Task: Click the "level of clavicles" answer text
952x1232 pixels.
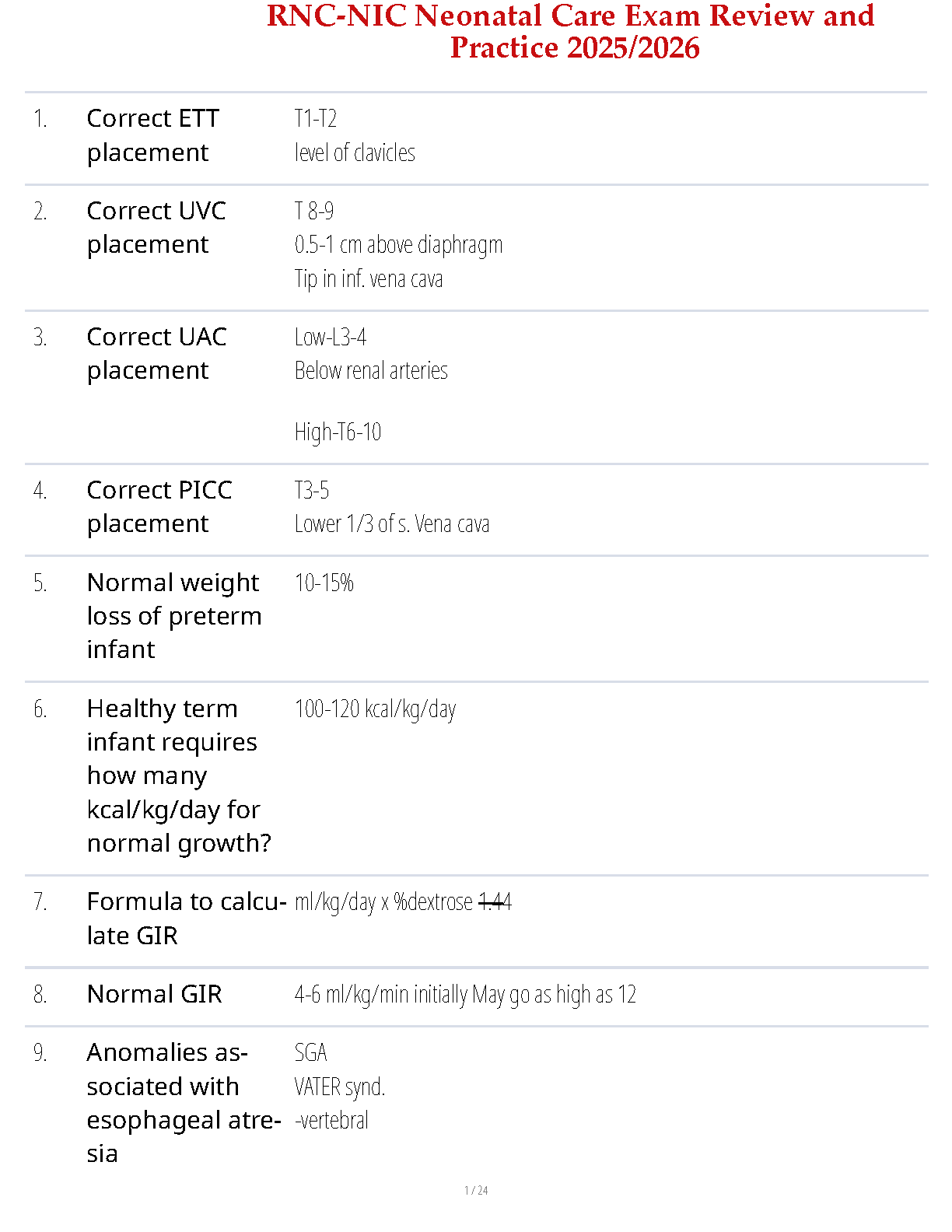Action: coord(355,153)
